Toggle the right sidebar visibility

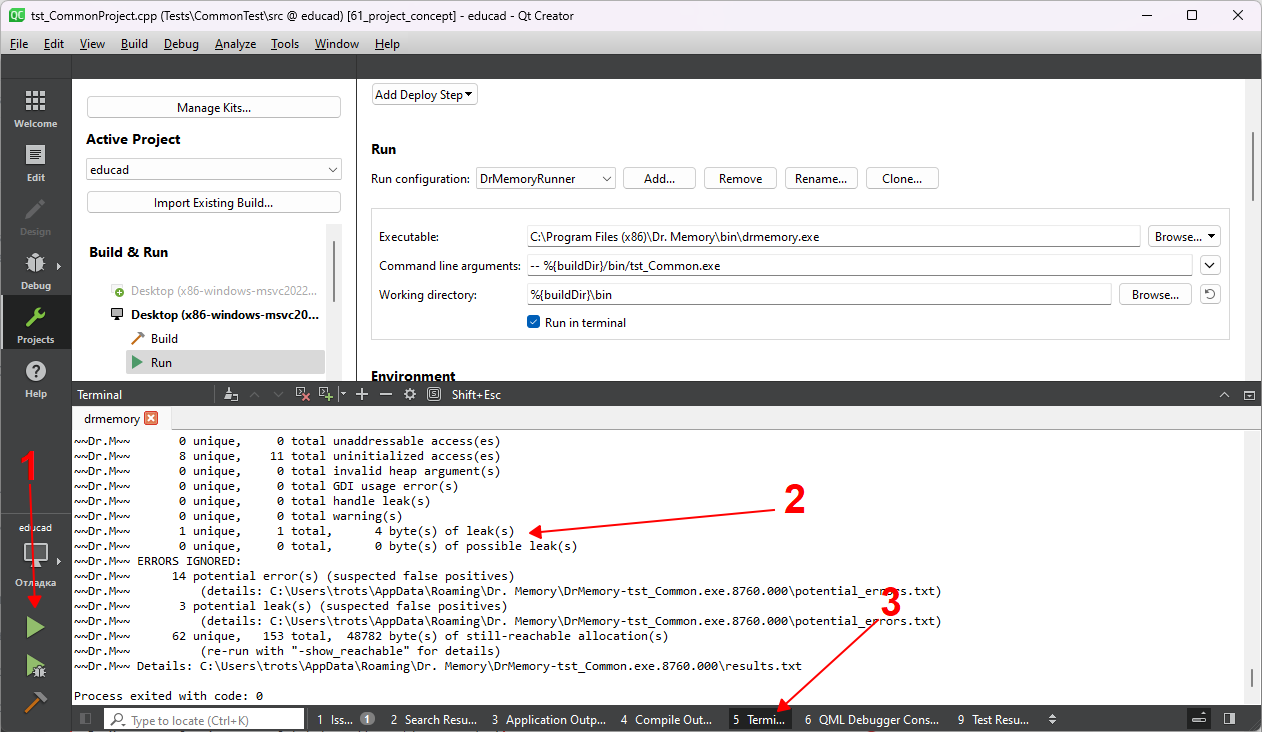click(1229, 719)
